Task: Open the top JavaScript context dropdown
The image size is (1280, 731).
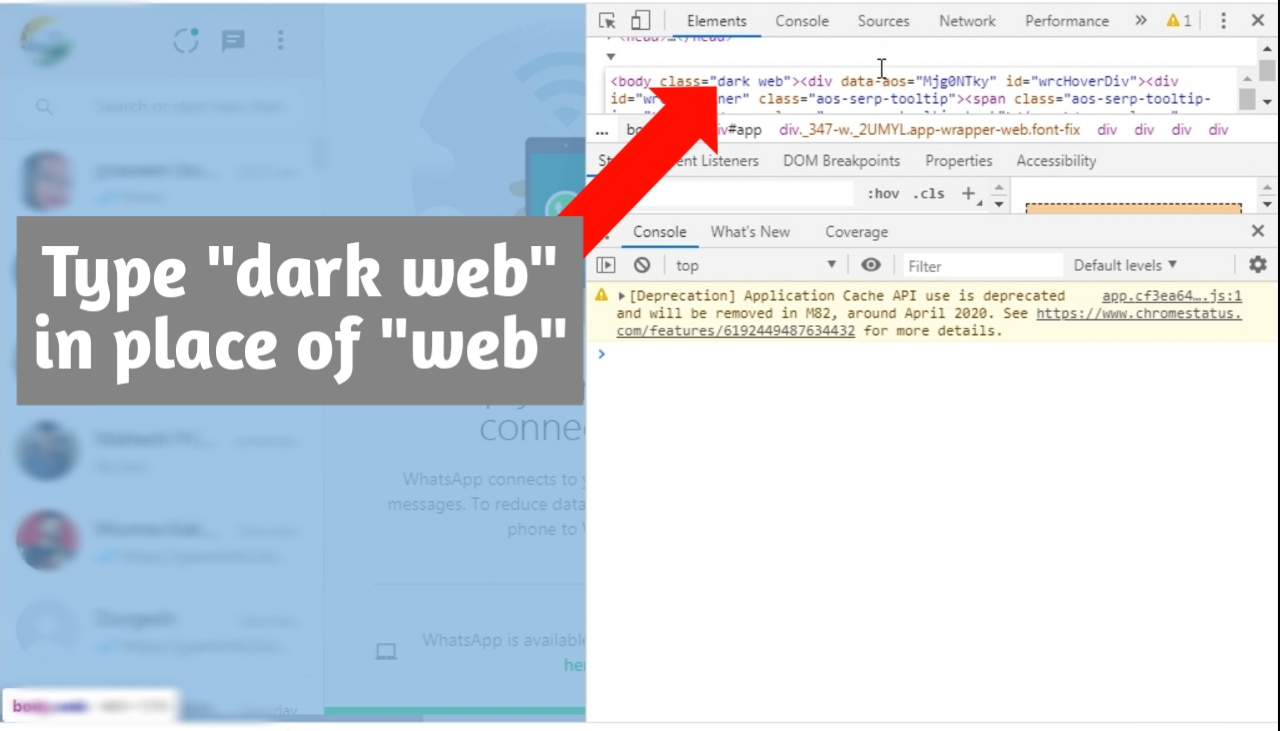Action: [756, 265]
